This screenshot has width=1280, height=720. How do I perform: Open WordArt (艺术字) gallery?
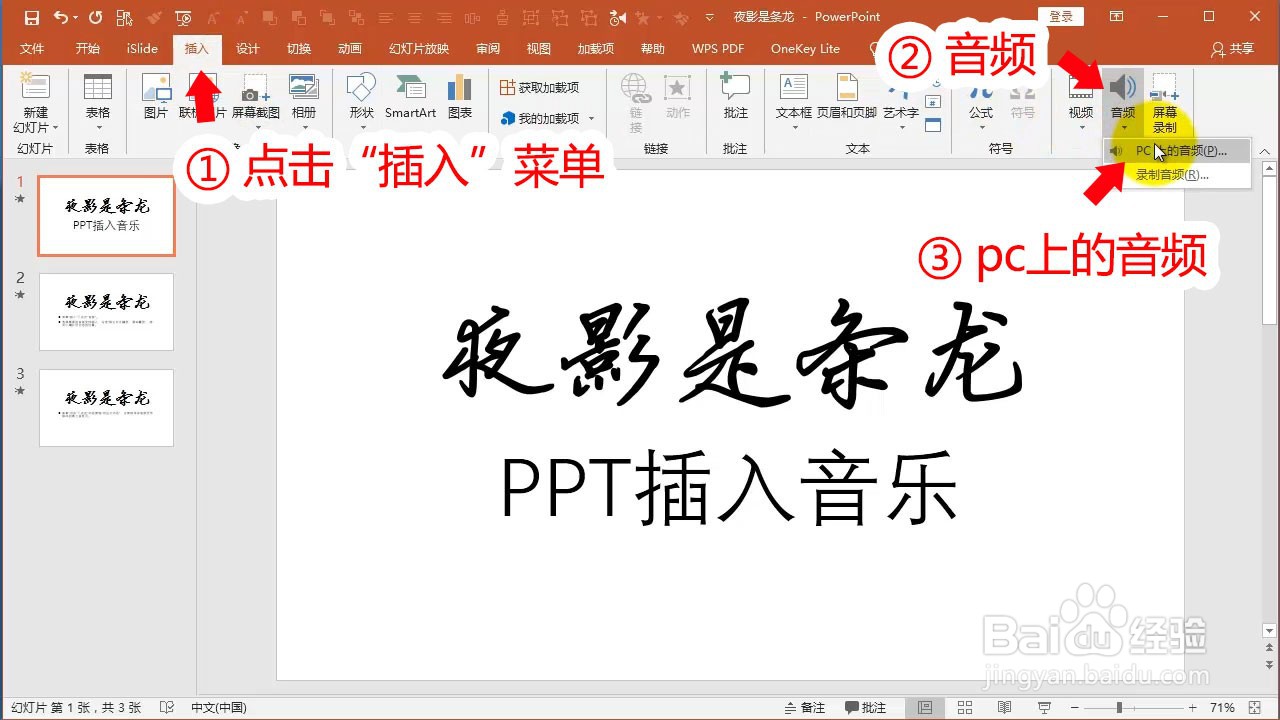pyautogui.click(x=901, y=103)
